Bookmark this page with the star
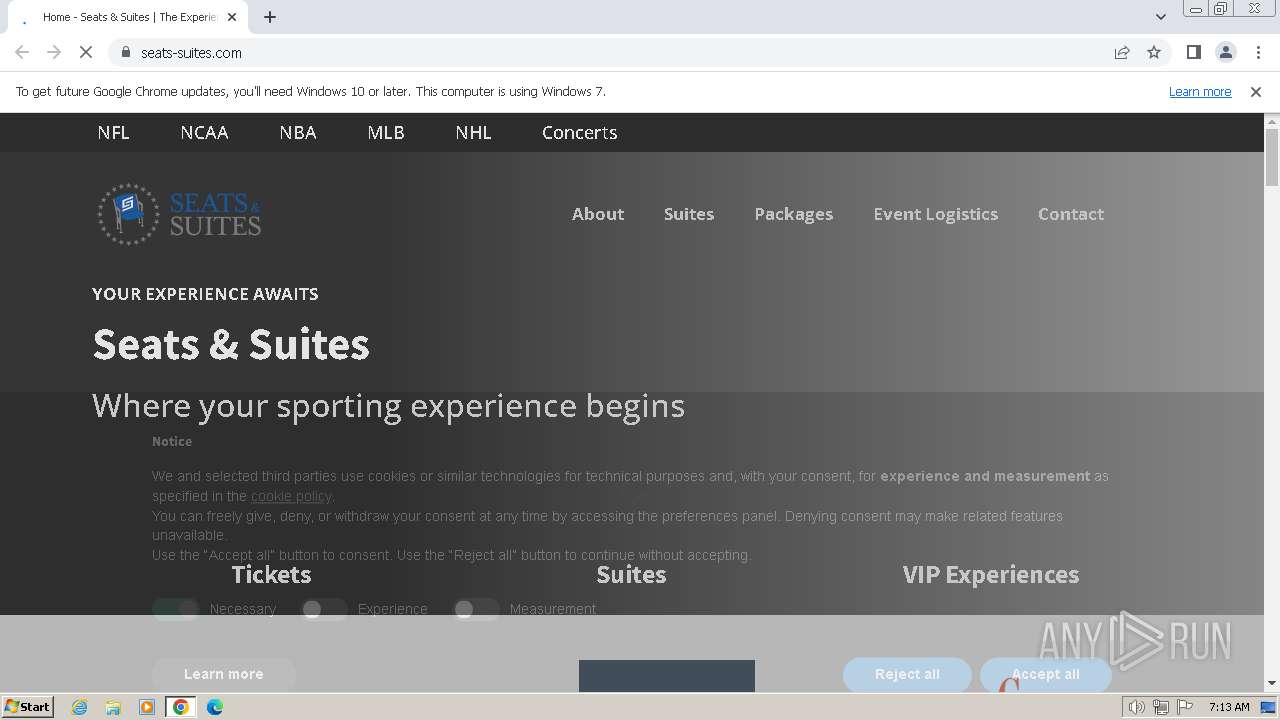The height and width of the screenshot is (720, 1280). pos(1154,52)
